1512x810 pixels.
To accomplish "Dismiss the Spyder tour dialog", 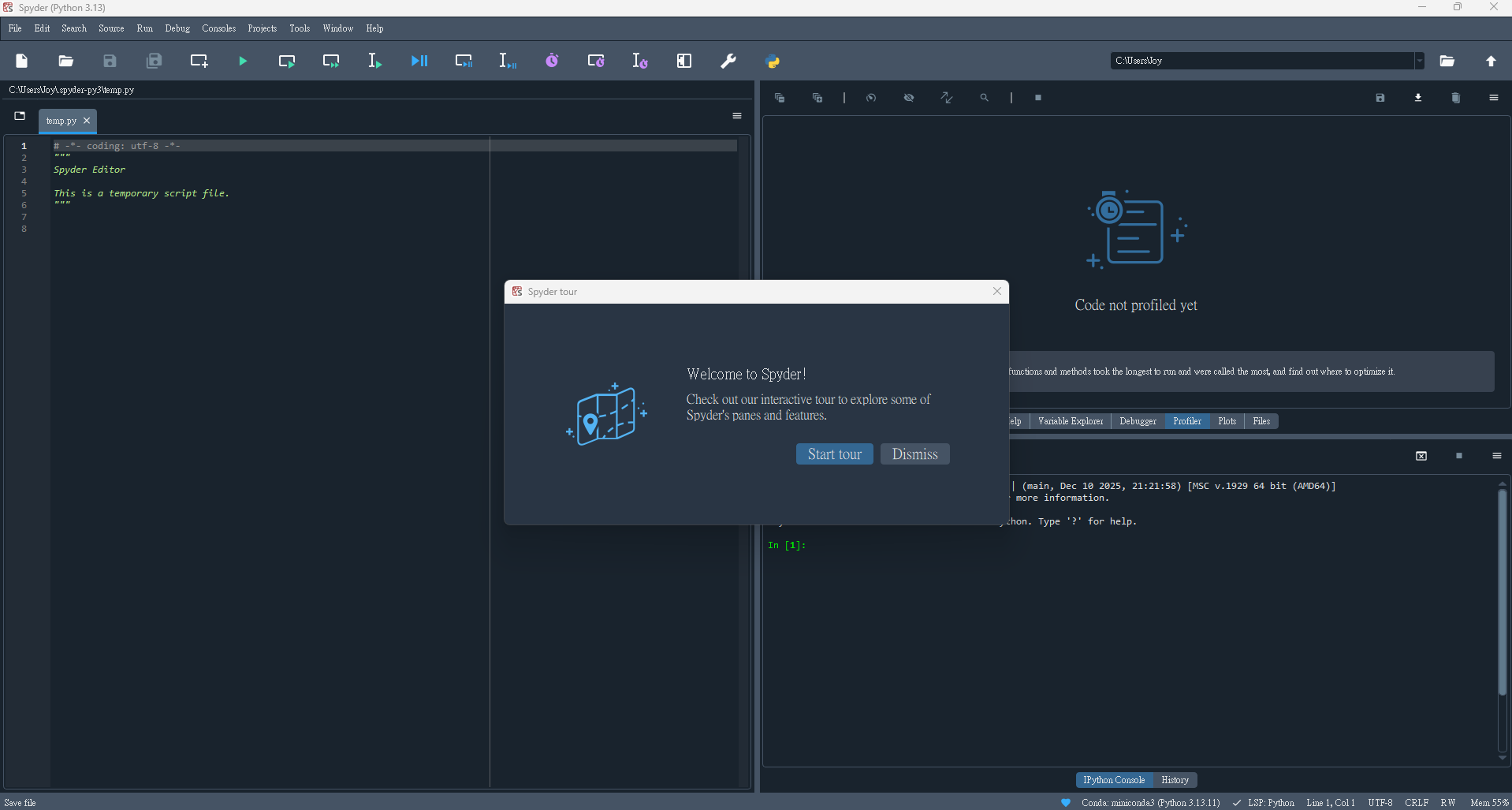I will 914,454.
